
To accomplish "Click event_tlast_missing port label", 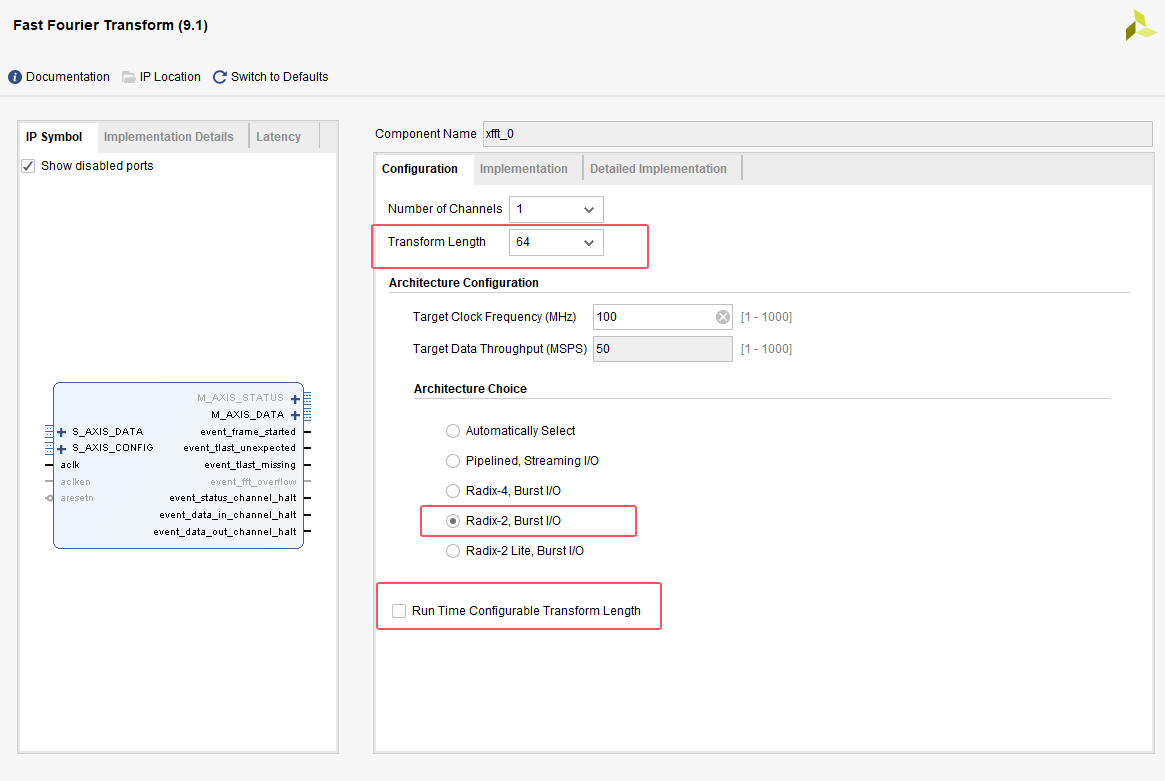I will coord(250,465).
